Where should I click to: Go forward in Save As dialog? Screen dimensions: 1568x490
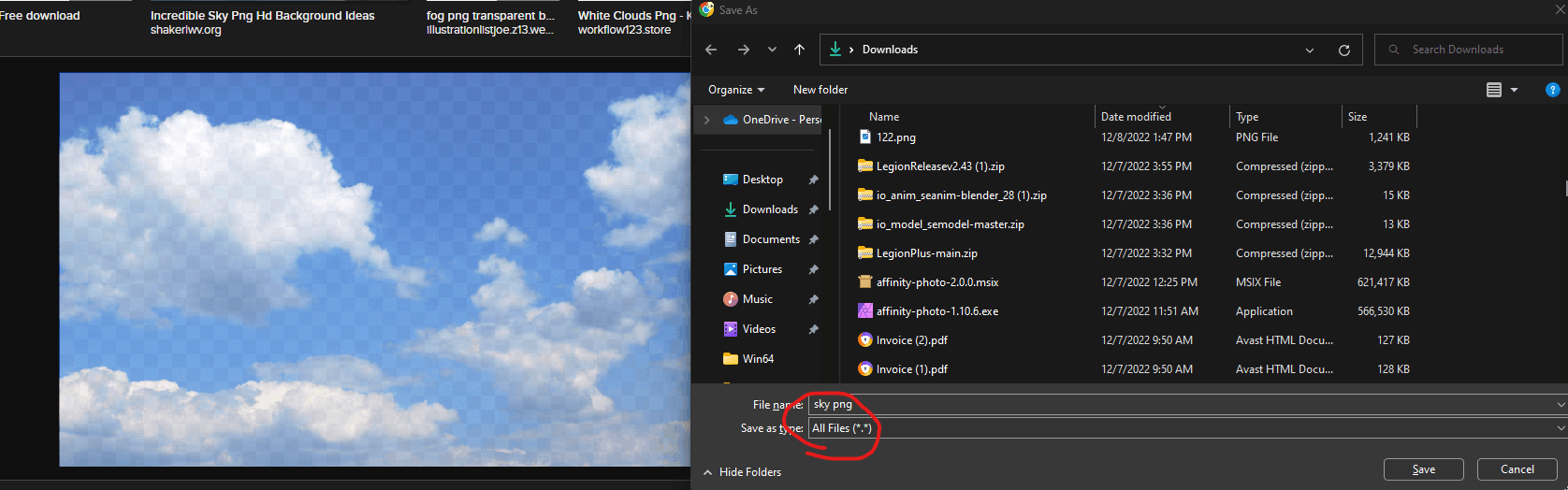[744, 50]
